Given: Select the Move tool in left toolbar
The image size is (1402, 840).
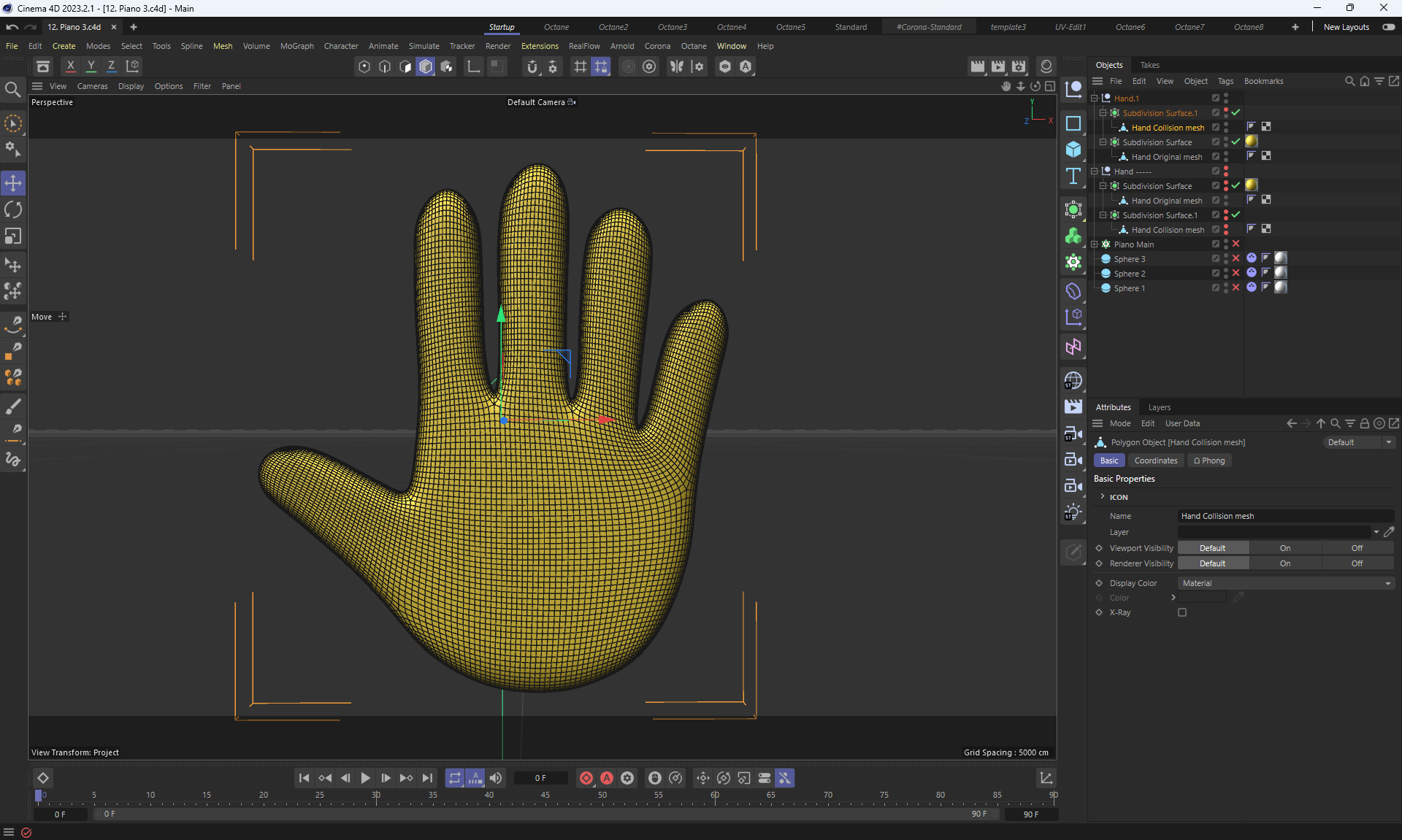Looking at the screenshot, I should [x=13, y=183].
